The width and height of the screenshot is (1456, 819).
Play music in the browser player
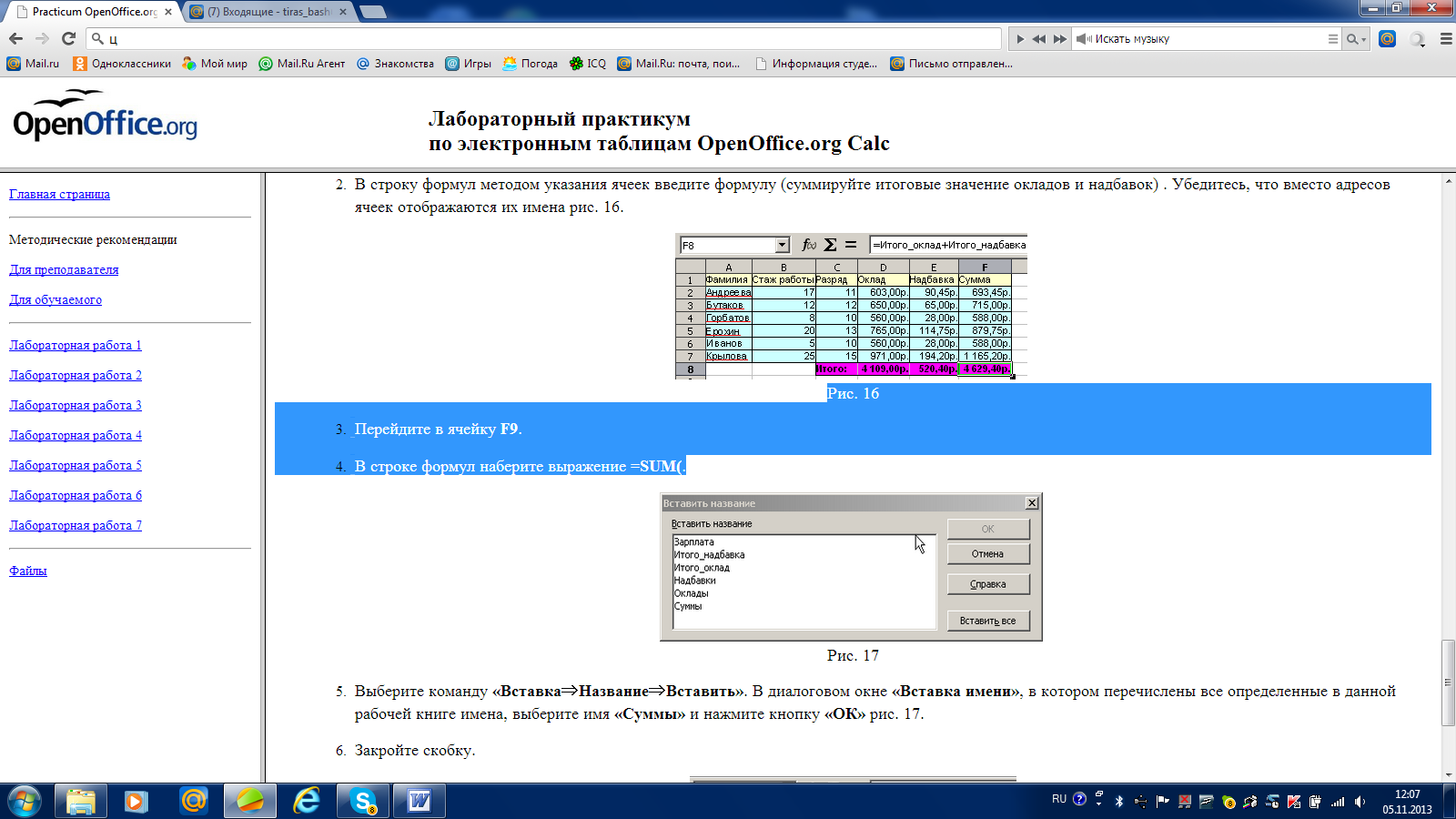(x=1020, y=39)
